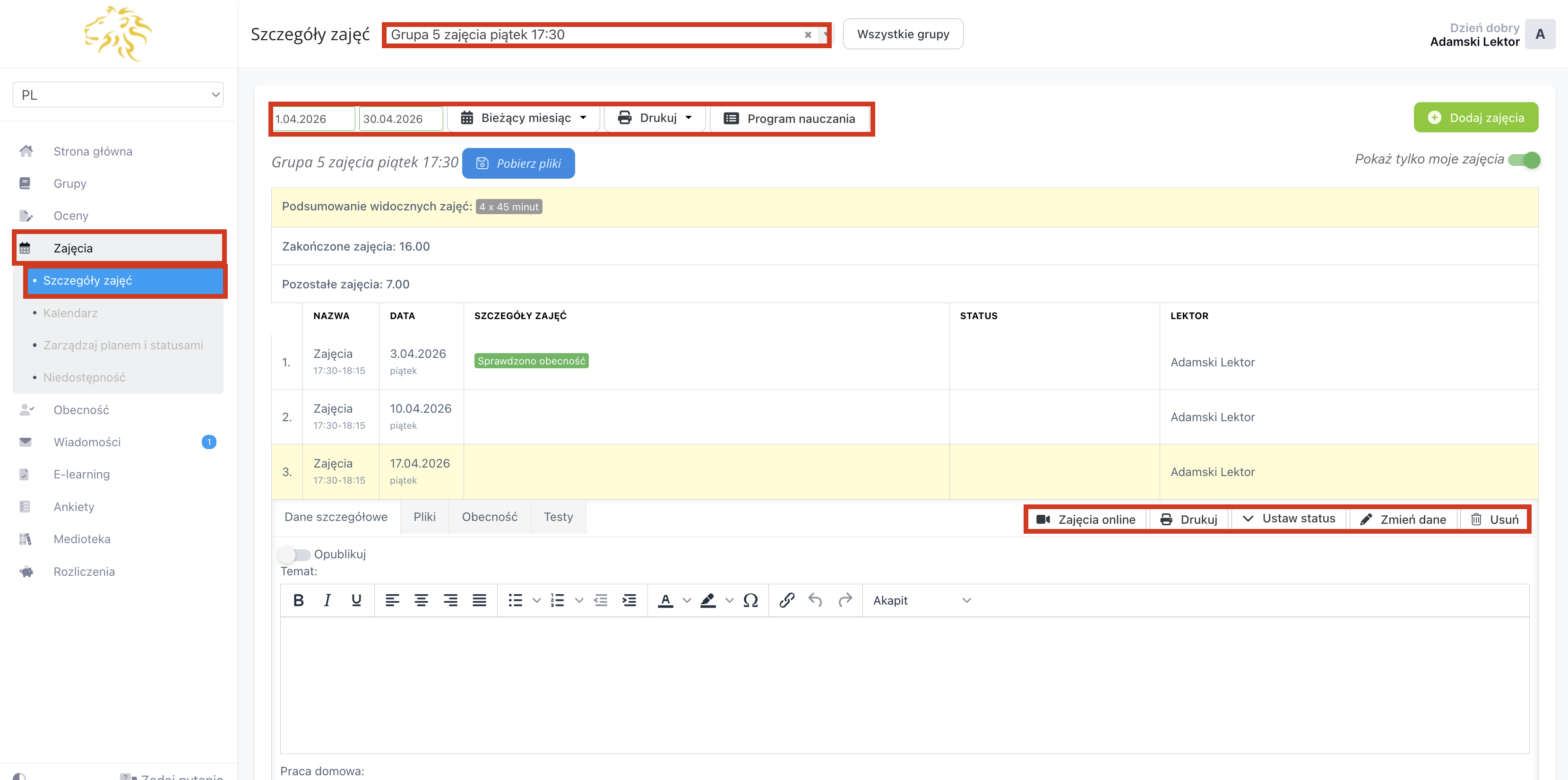This screenshot has width=1568, height=780.
Task: Click the Bold formatting icon
Action: pos(298,600)
